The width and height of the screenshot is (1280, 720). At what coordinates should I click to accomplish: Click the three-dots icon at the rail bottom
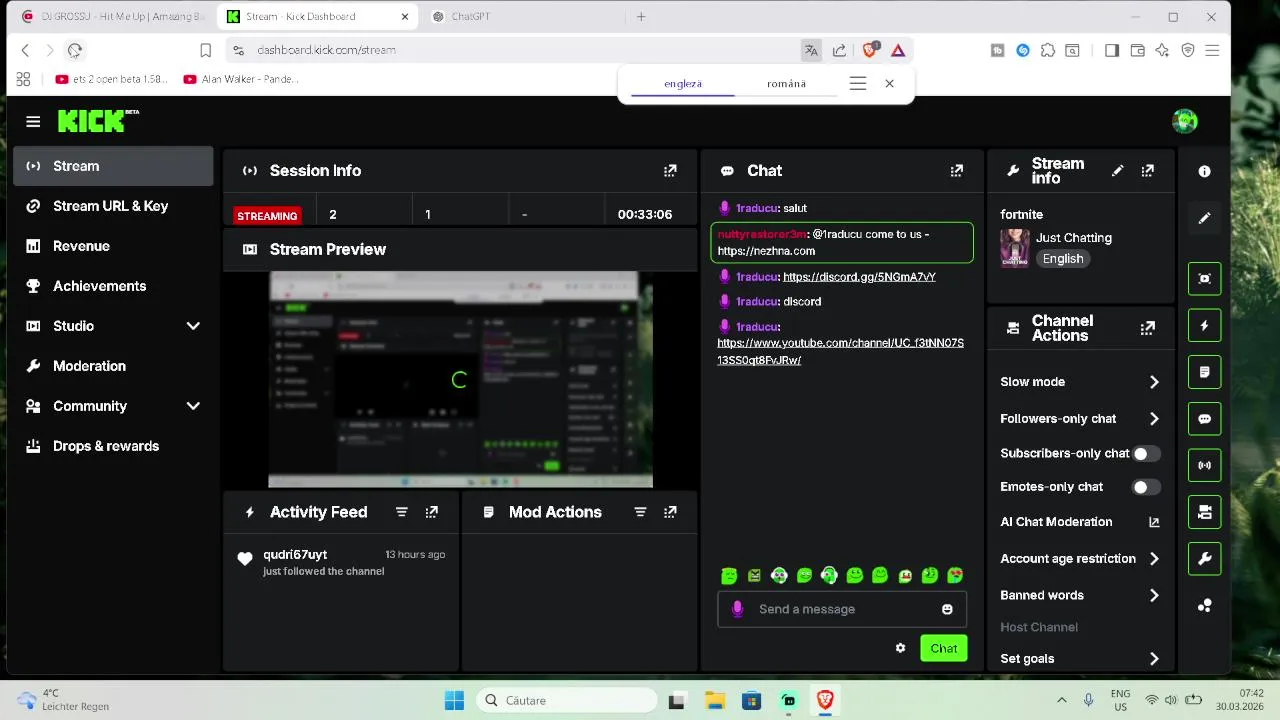[x=1204, y=605]
